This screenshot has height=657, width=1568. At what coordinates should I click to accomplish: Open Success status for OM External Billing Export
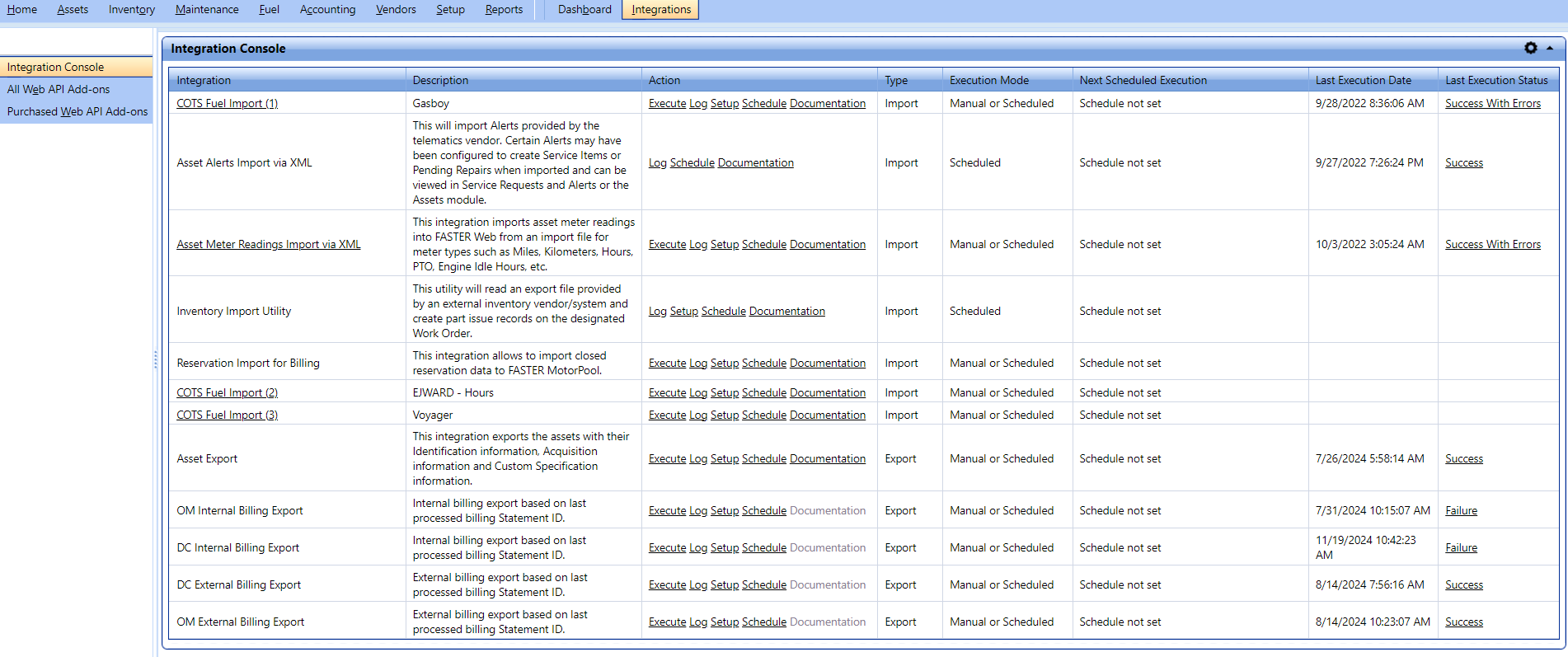click(x=1464, y=622)
